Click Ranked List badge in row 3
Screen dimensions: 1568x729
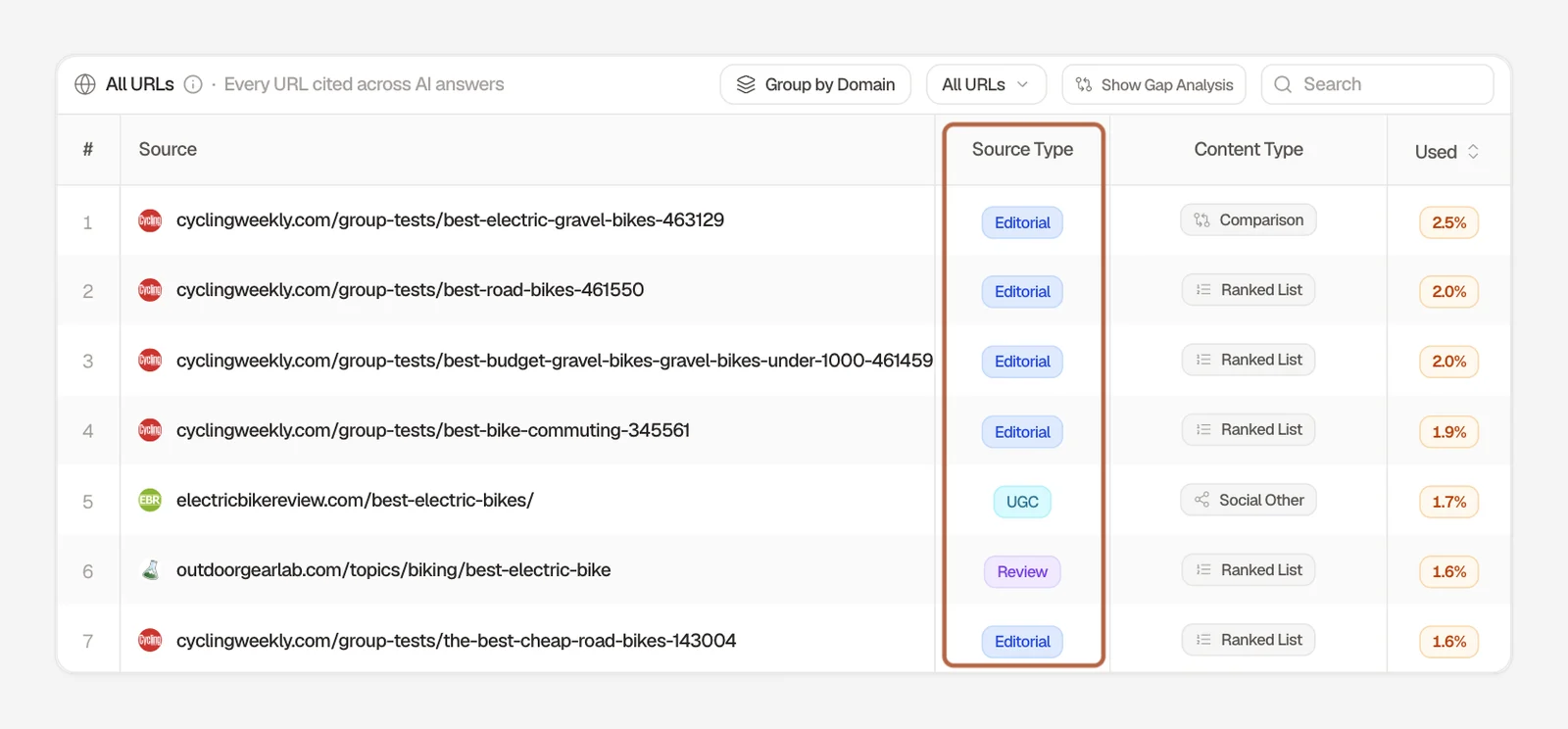[1249, 360]
